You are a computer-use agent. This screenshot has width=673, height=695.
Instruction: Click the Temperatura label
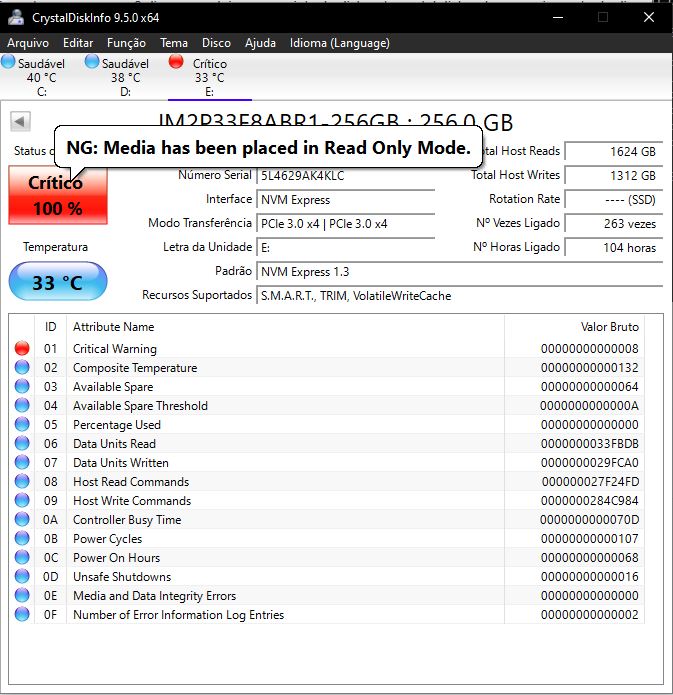55,247
